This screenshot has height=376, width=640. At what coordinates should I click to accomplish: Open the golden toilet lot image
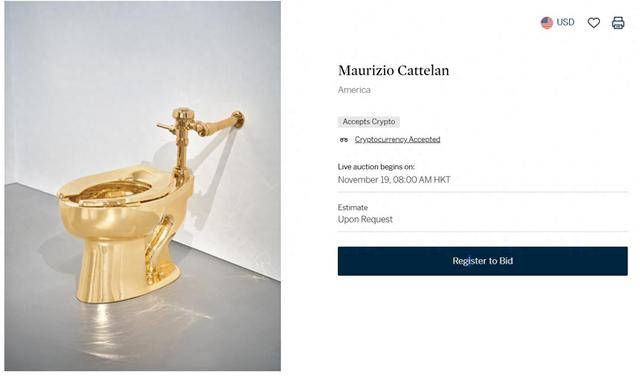[x=142, y=186]
